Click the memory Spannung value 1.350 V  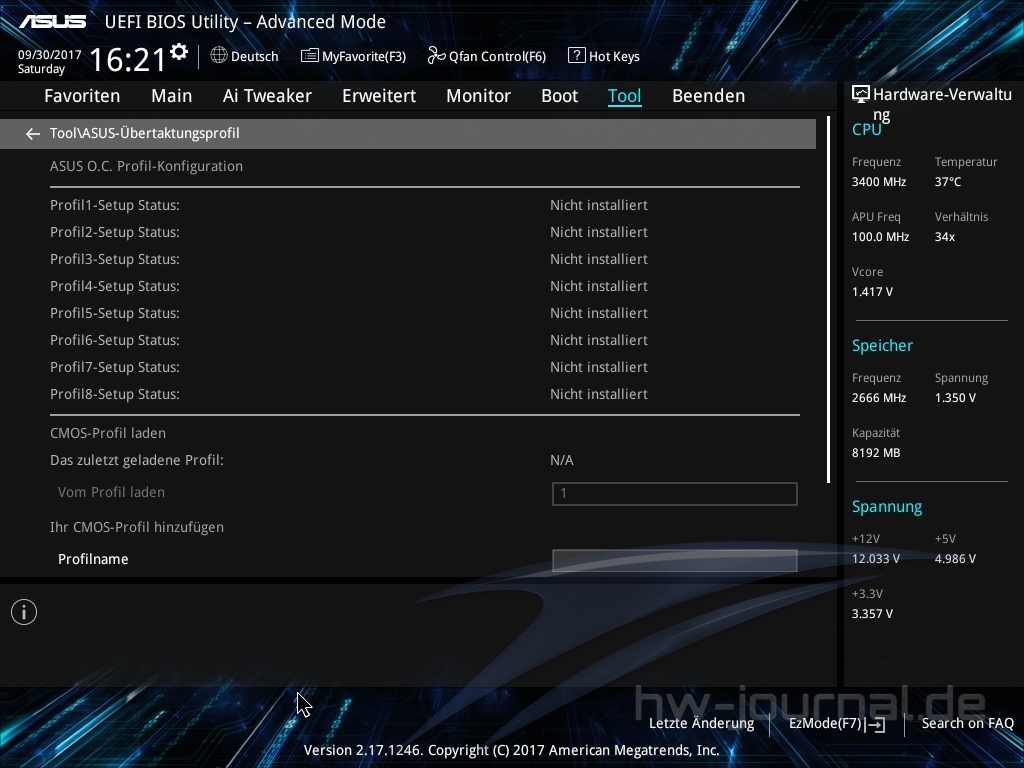point(955,398)
